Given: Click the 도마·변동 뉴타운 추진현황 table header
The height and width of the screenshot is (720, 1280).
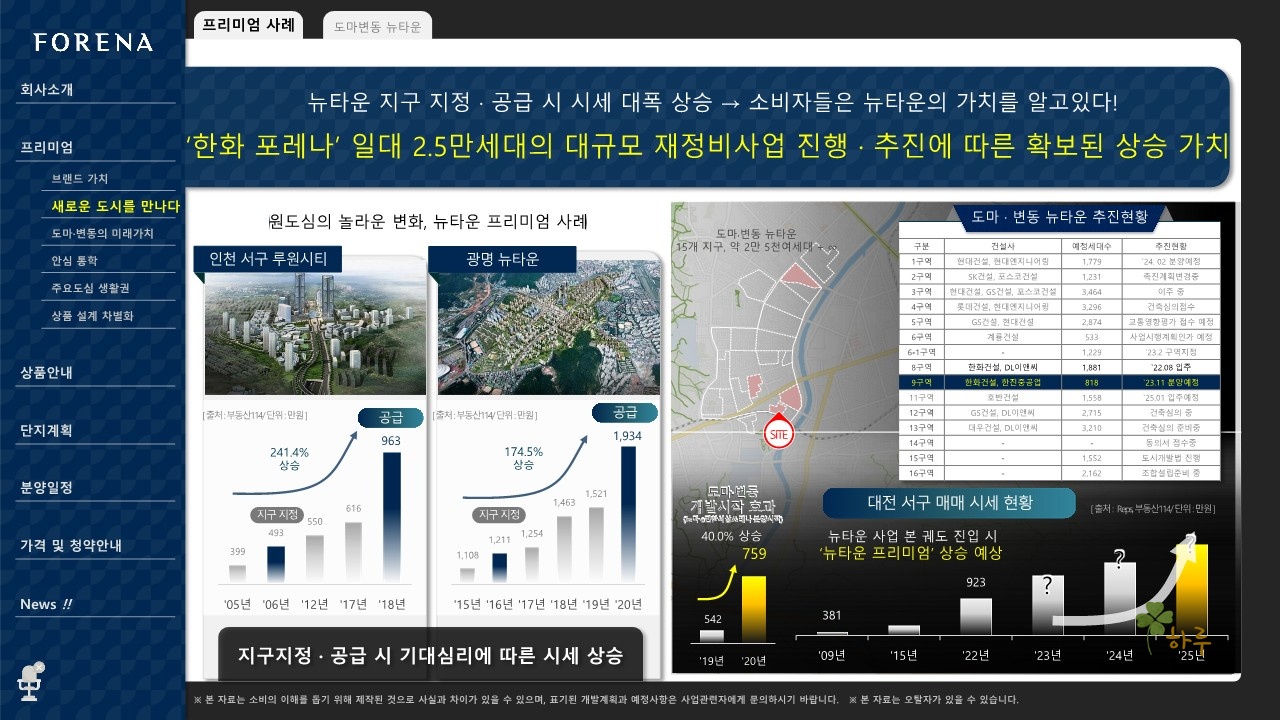Looking at the screenshot, I should pyautogui.click(x=1060, y=215).
